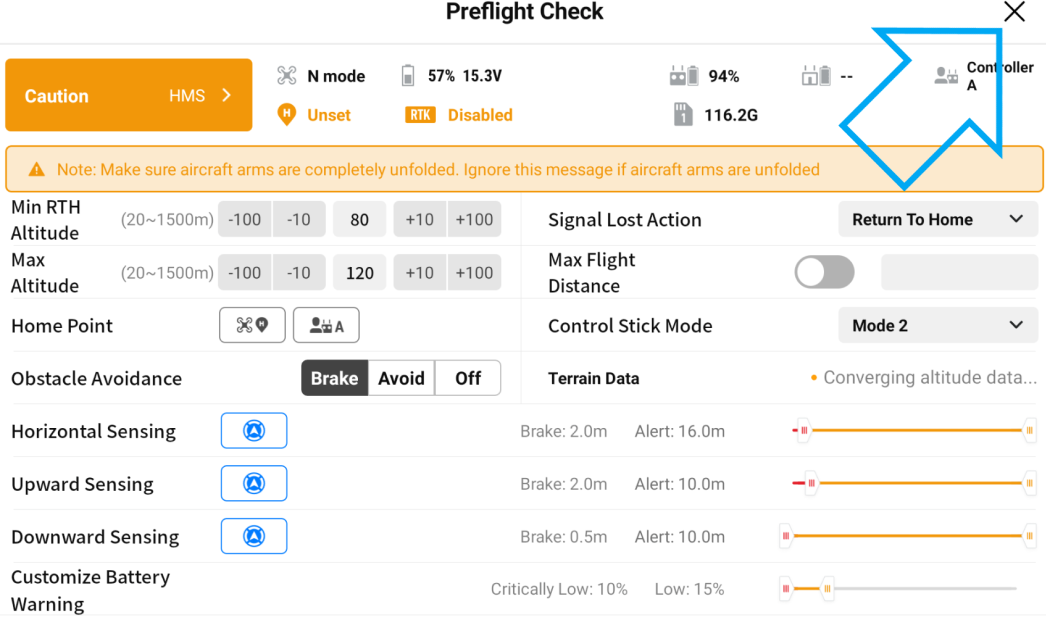Tap the aircraft battery status icon
The height and width of the screenshot is (635, 1046).
click(x=408, y=76)
